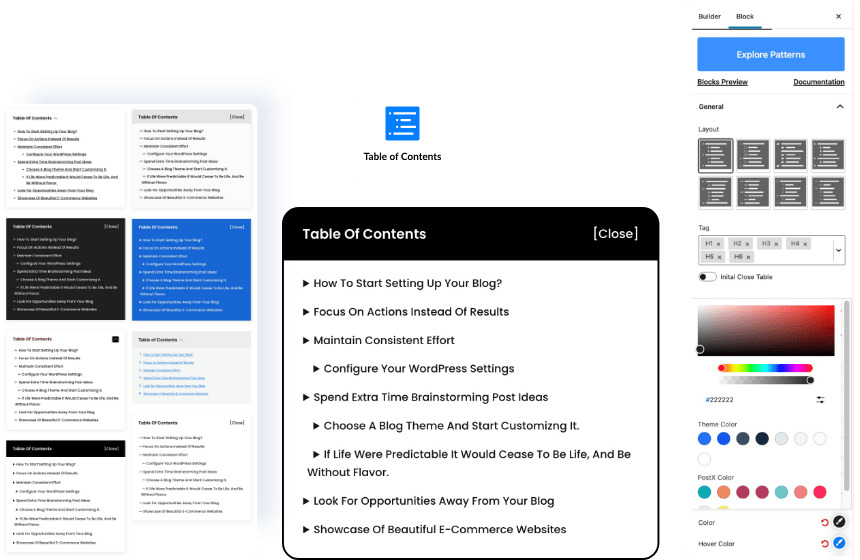The height and width of the screenshot is (560, 860).
Task: Expand the 'Spend Extra Time Brainstorming Post Ideas' triangle
Action: click(x=306, y=398)
